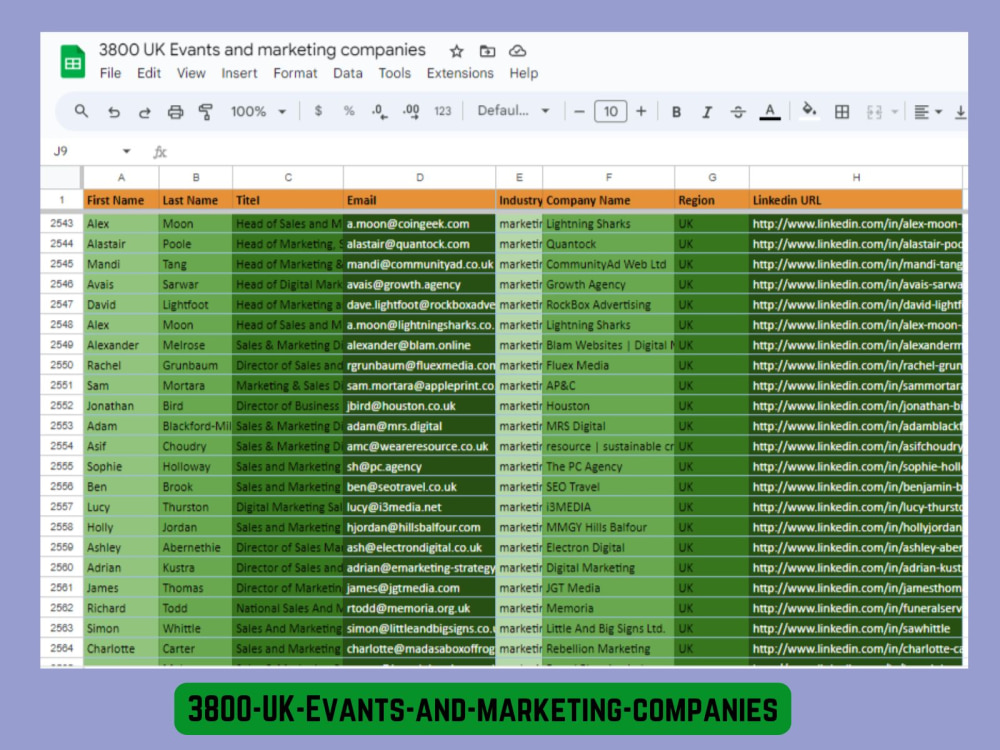Open horizontal align dropdown
This screenshot has width=1000, height=750.
click(927, 112)
